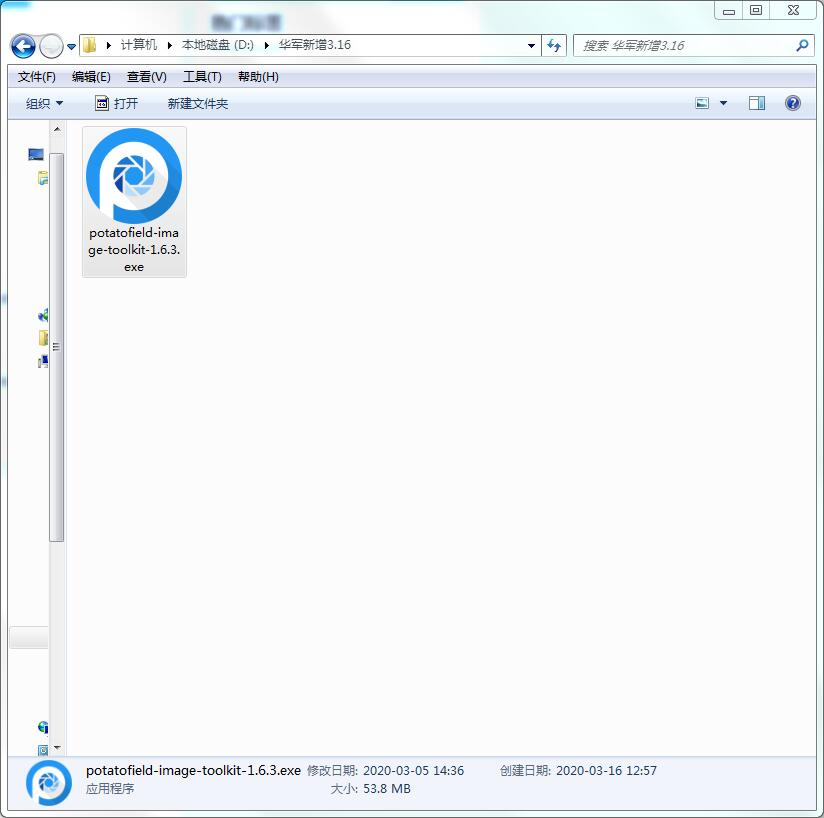Select the 华军新增3.16 breadcrumb segment
The width and height of the screenshot is (824, 818).
click(315, 45)
